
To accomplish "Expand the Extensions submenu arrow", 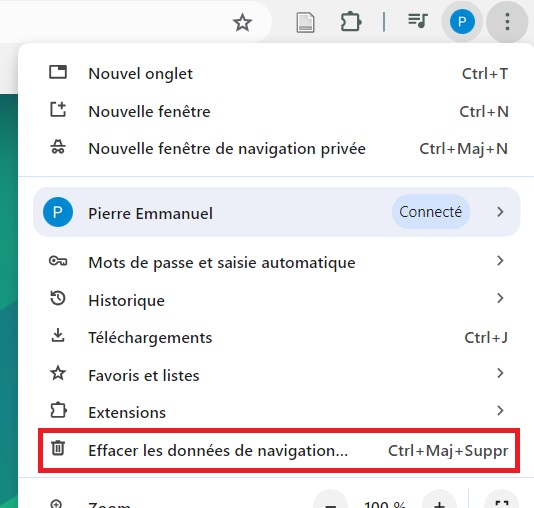I will point(500,411).
